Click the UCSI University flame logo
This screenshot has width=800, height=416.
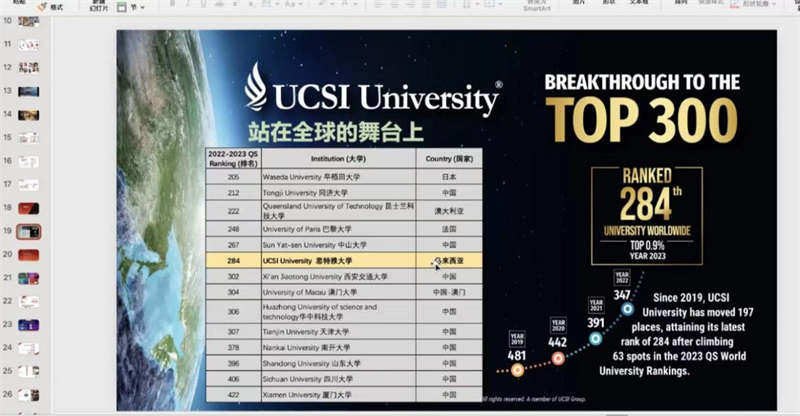click(256, 87)
